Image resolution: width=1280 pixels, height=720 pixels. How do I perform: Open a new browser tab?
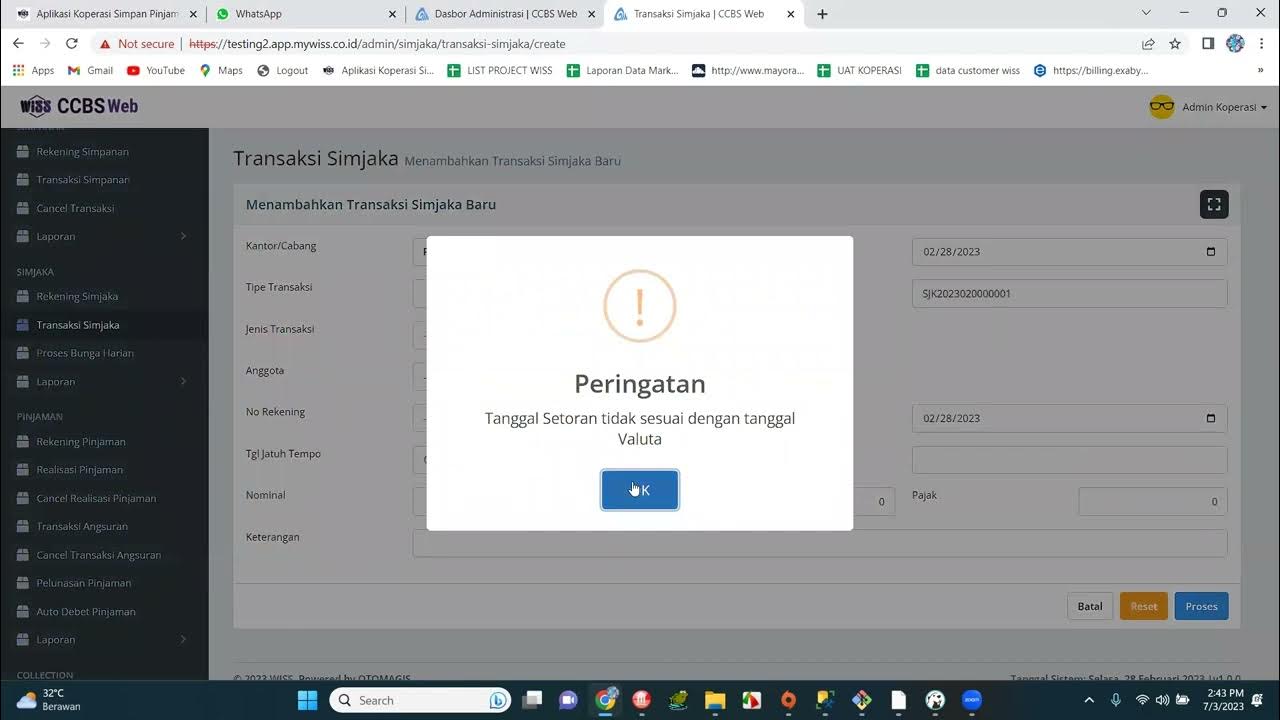pos(822,14)
